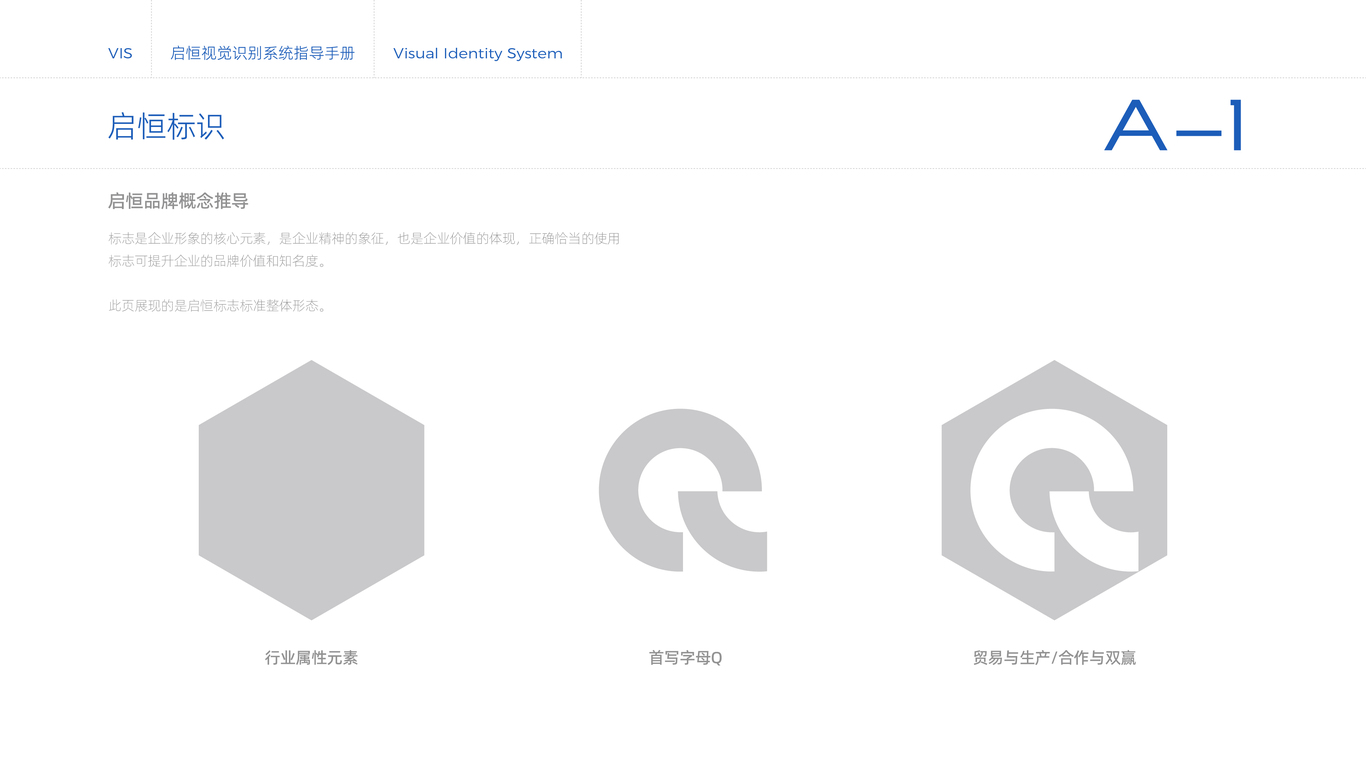Click the VIS header label
This screenshot has width=1366, height=768.
pyautogui.click(x=120, y=53)
